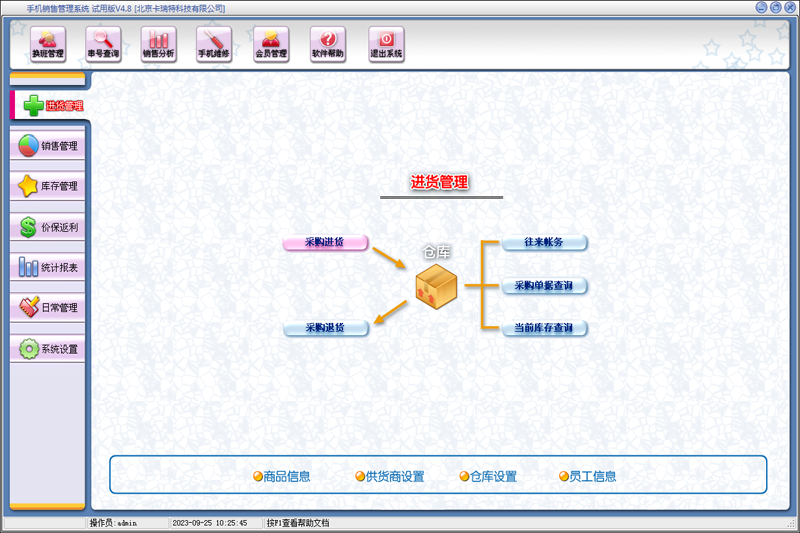Click the pie chart icon beside 销售管理
The image size is (800, 533).
[x=29, y=146]
